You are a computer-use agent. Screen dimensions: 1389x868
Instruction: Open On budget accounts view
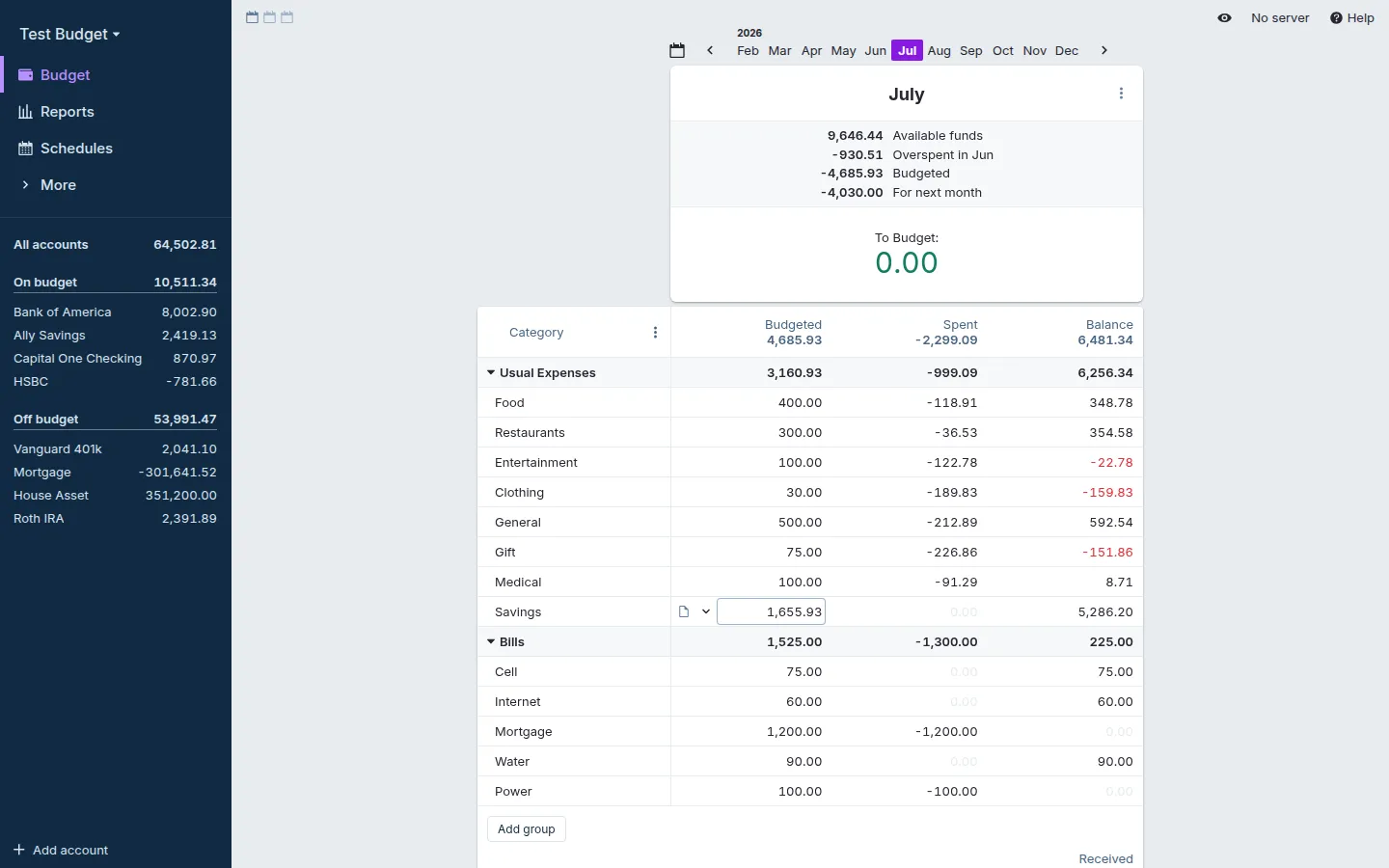click(x=115, y=283)
